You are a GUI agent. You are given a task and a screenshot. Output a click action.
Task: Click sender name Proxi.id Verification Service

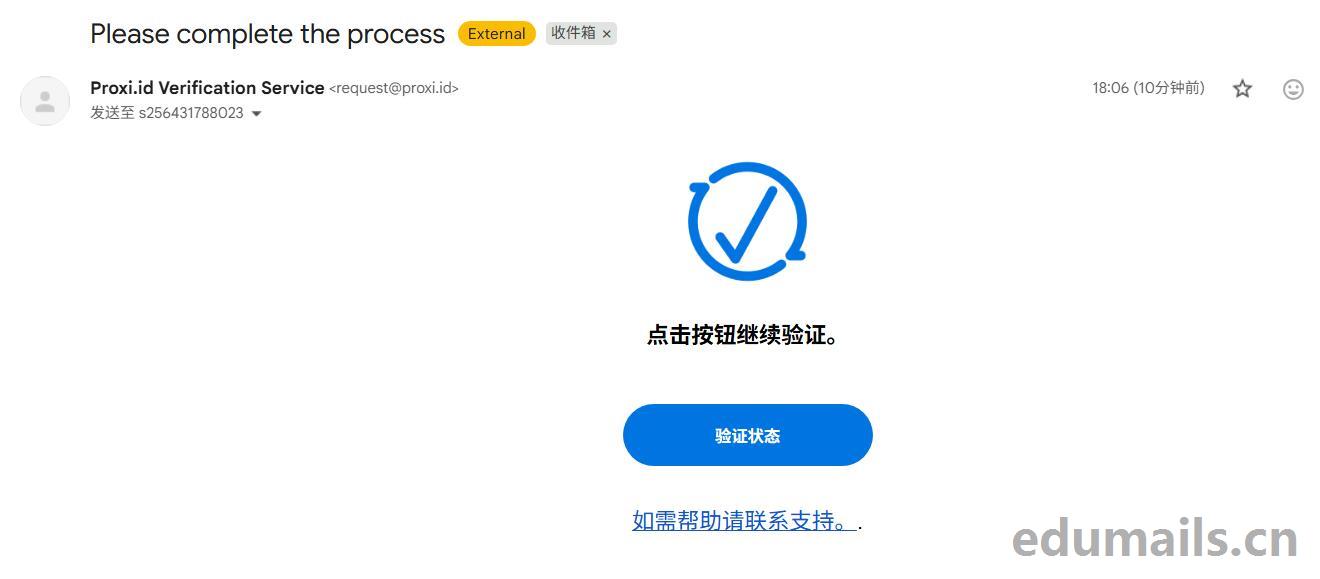pyautogui.click(x=207, y=88)
